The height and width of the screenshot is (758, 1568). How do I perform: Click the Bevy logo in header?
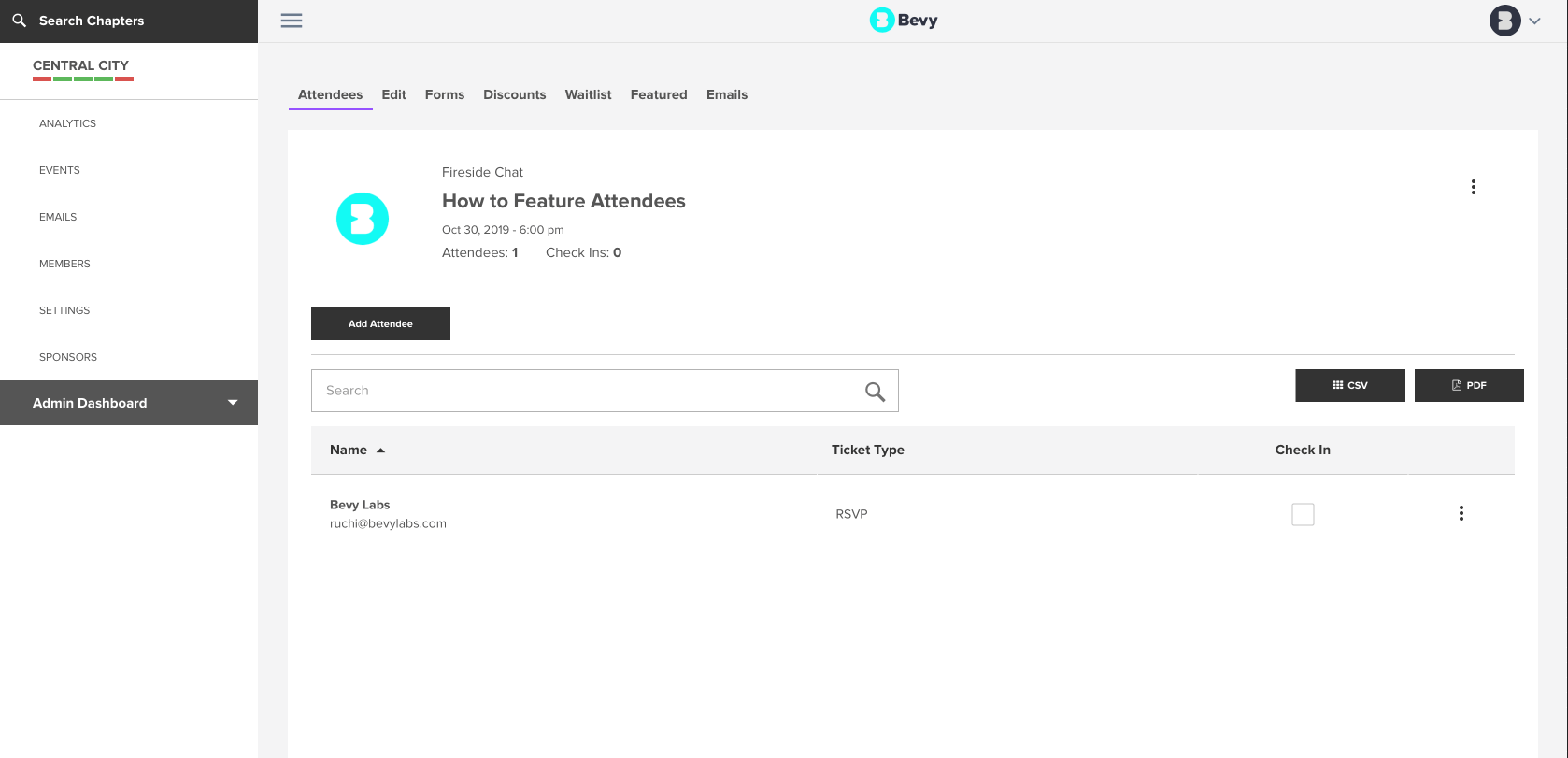[904, 20]
